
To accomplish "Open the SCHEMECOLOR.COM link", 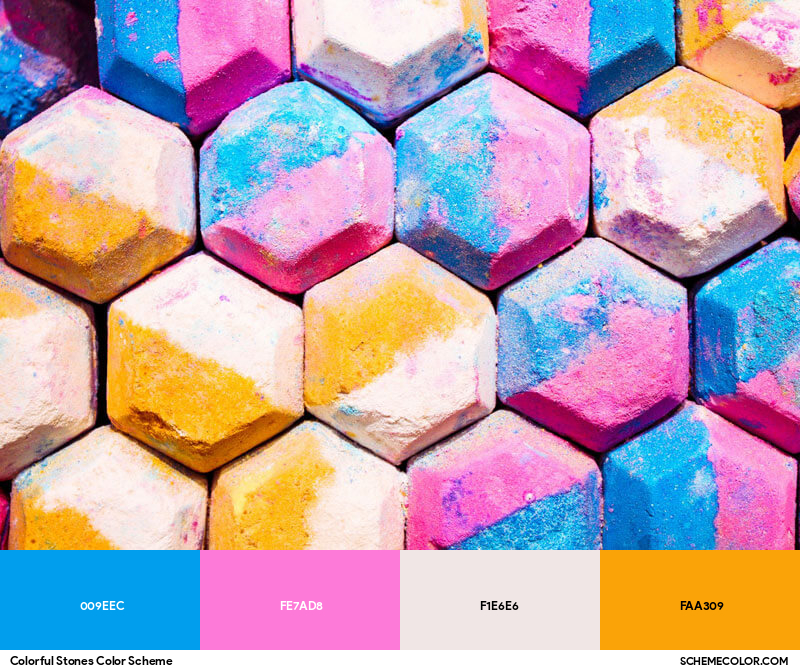I will coord(734,661).
